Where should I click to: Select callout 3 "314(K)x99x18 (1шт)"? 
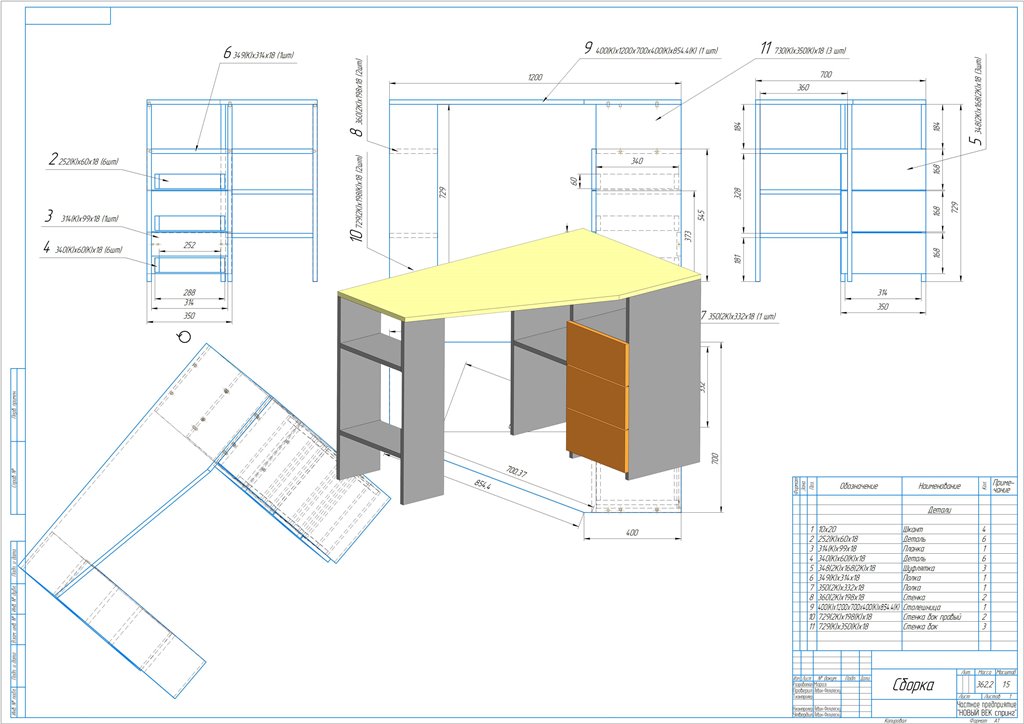point(82,217)
